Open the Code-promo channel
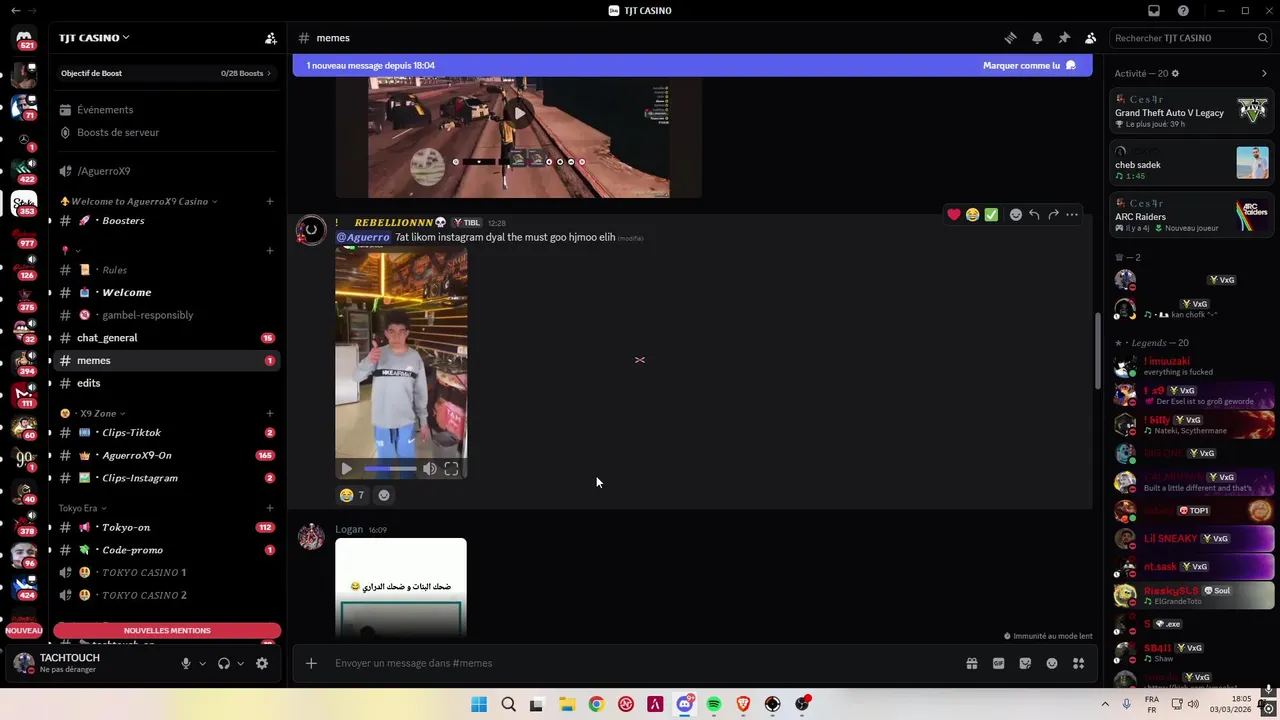 167,550
